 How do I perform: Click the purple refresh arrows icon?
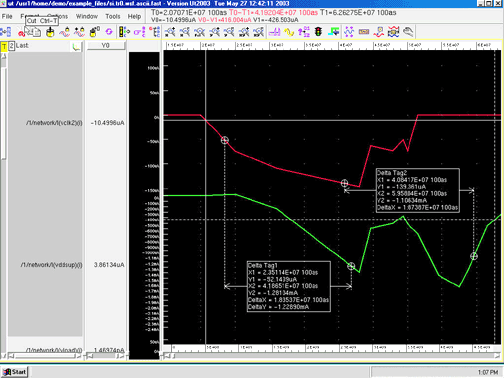[x=109, y=32]
